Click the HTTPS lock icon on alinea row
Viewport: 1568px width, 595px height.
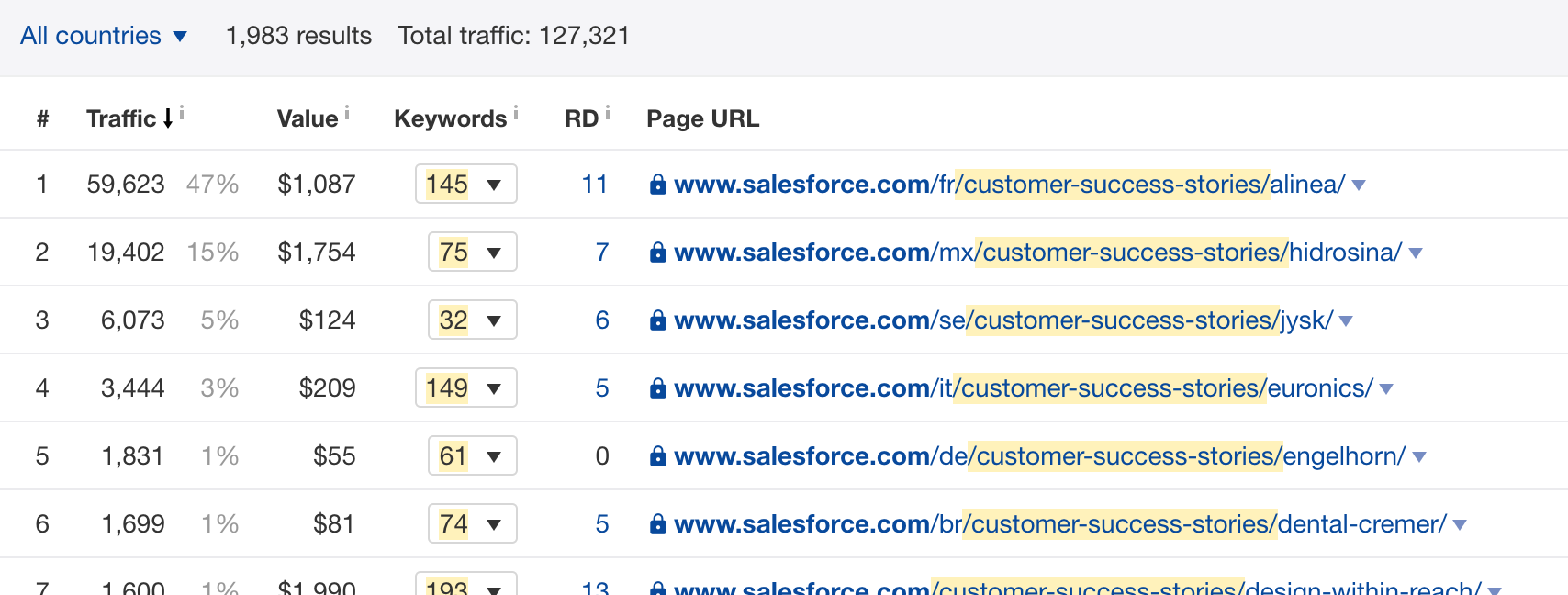[657, 185]
